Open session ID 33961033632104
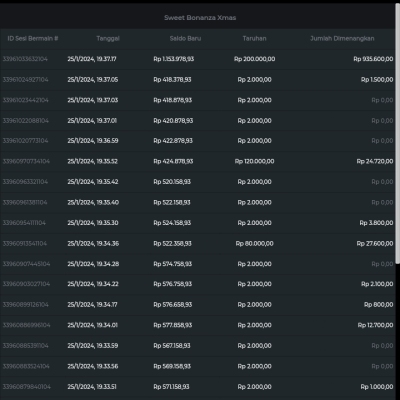Image resolution: width=400 pixels, height=400 pixels. click(25, 59)
